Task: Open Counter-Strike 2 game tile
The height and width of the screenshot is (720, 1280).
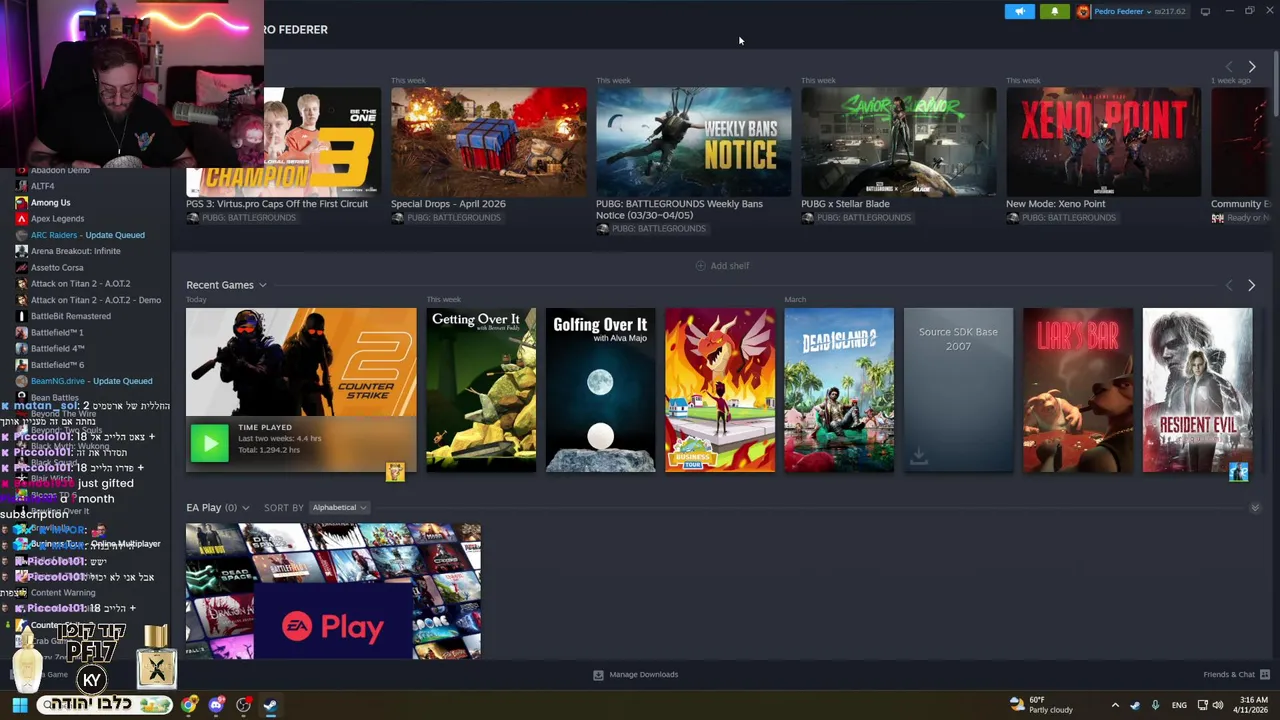Action: 301,363
